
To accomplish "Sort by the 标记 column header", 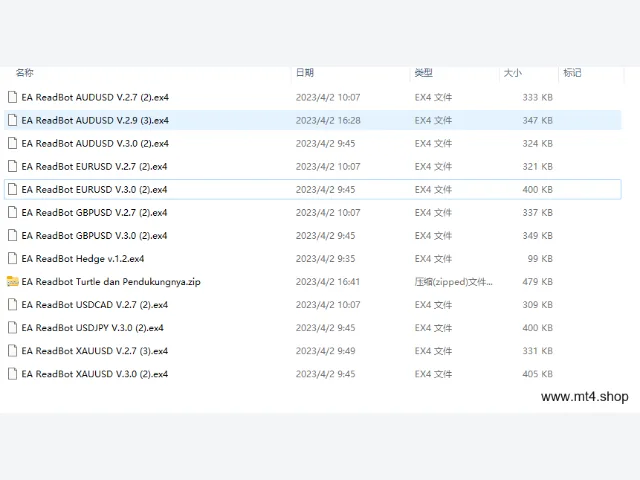I will (572, 73).
